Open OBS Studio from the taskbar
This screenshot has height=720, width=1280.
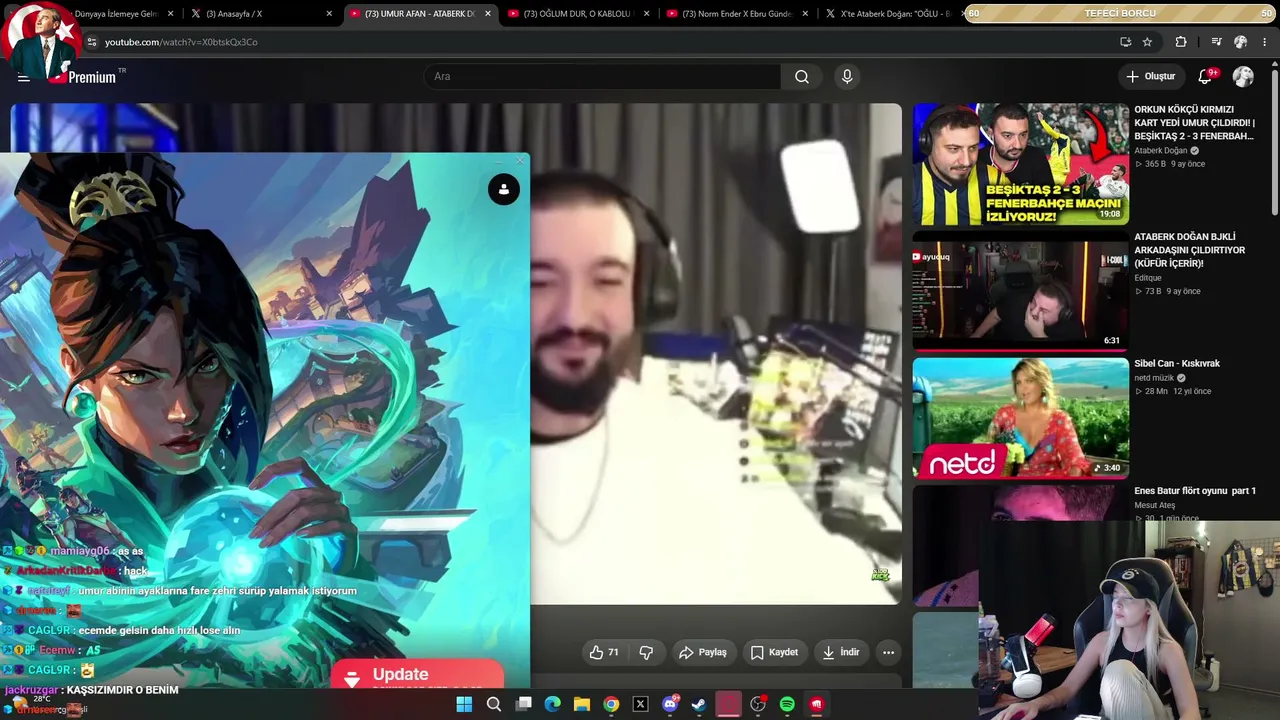(758, 704)
